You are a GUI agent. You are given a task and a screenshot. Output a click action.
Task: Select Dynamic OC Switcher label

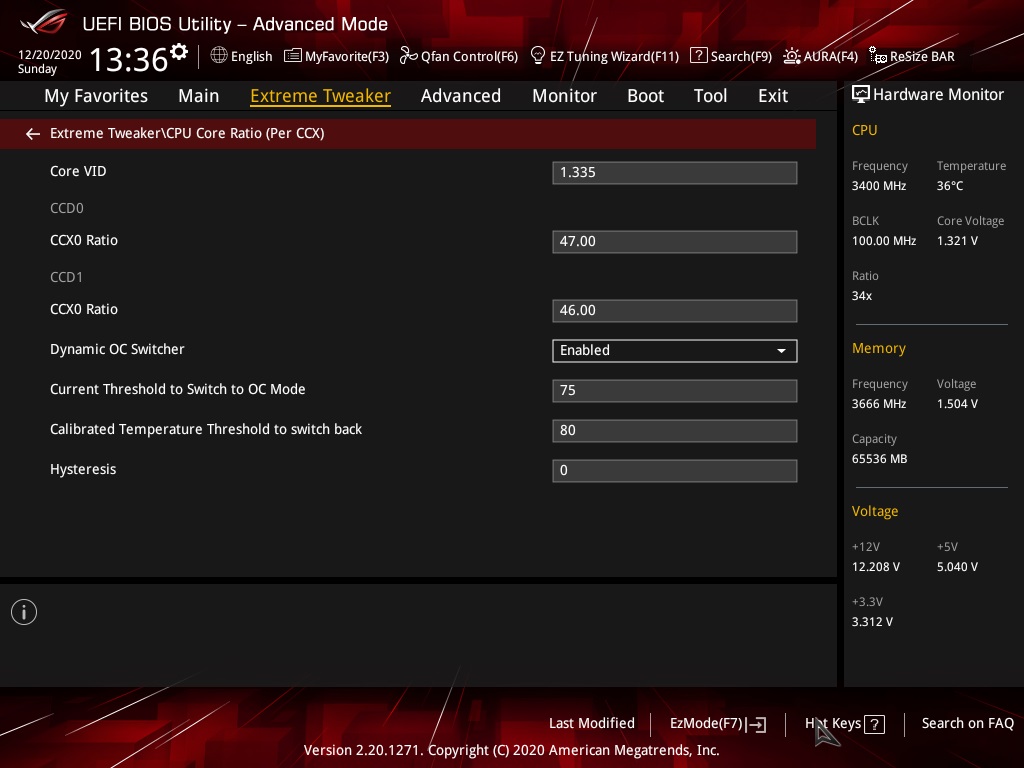[x=118, y=349]
